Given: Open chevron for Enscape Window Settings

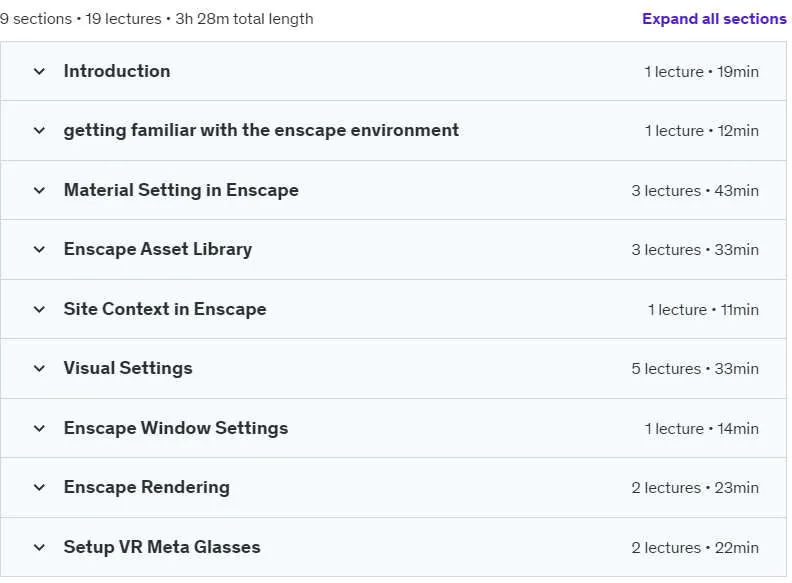Looking at the screenshot, I should pyautogui.click(x=39, y=429).
